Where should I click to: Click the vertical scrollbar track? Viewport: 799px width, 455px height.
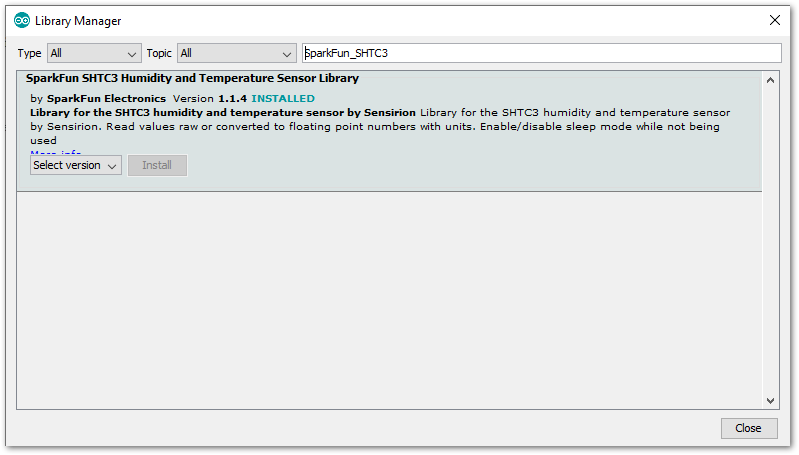(770, 240)
